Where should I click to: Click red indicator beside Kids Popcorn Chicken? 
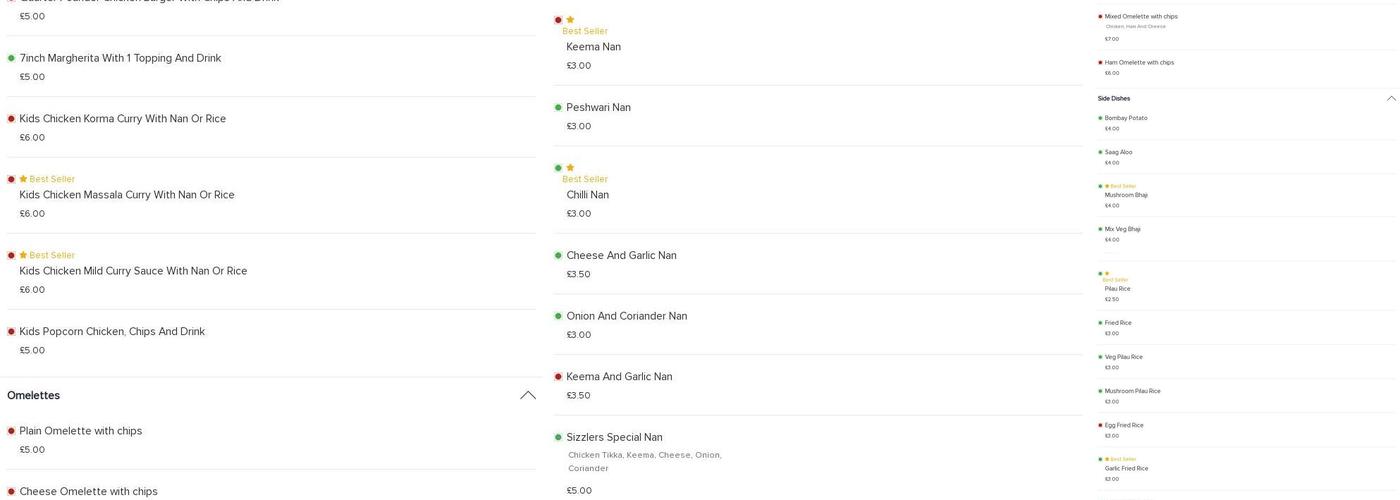tap(11, 332)
